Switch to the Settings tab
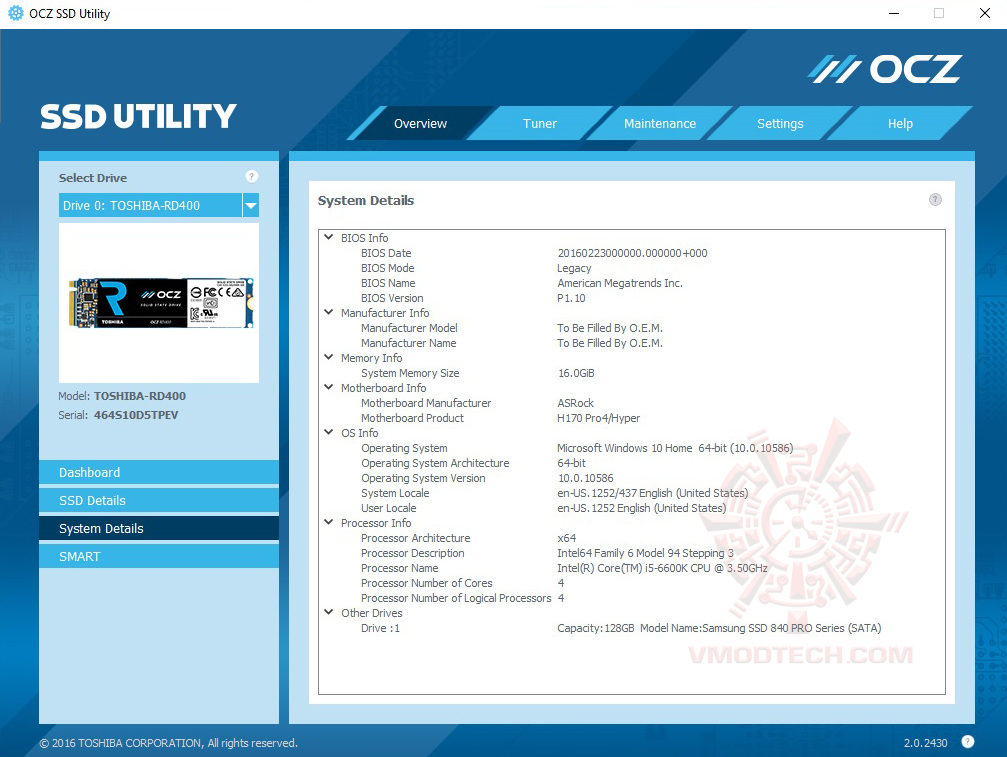The image size is (1007, 757). click(x=780, y=123)
